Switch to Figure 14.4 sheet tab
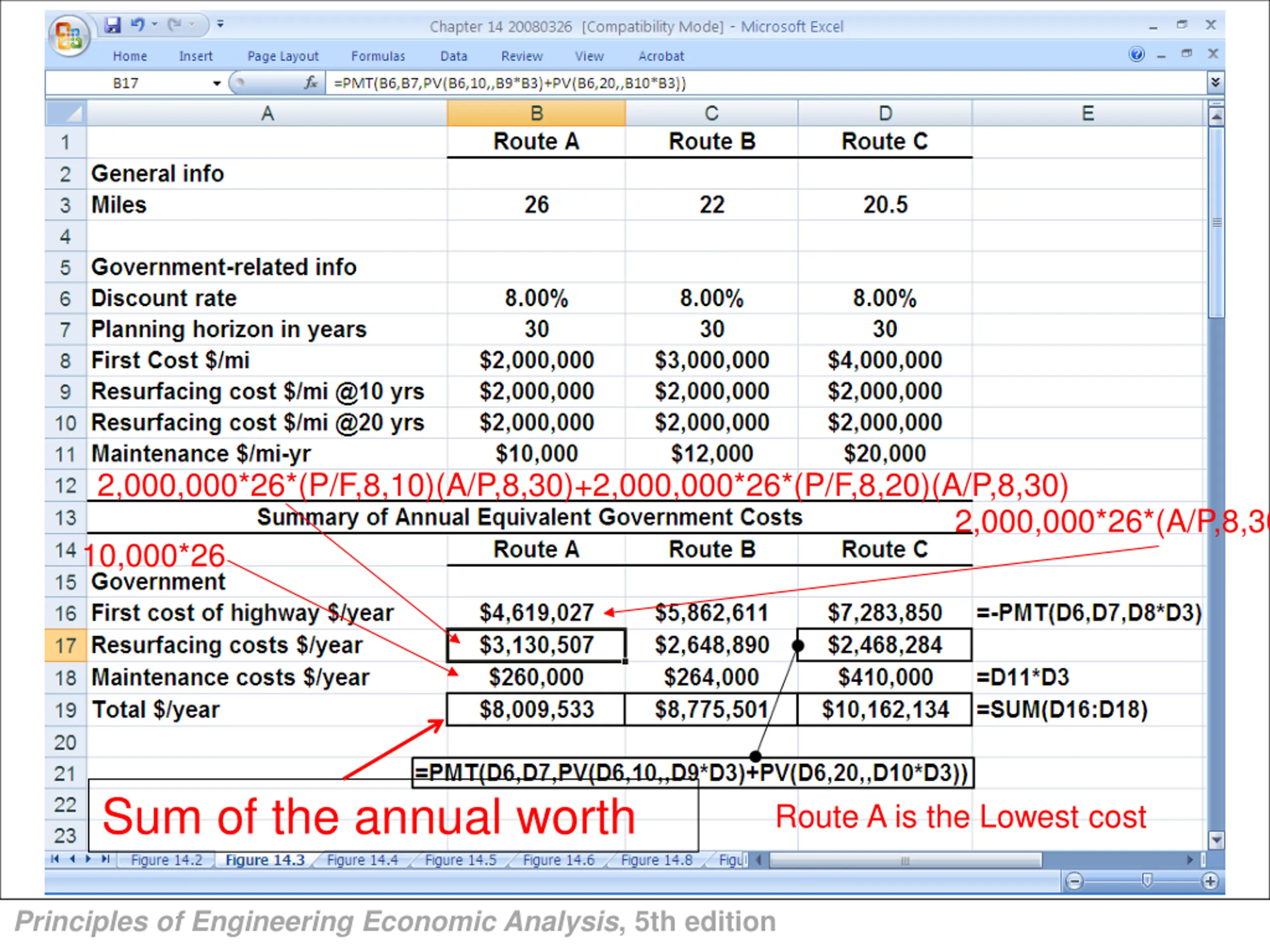The height and width of the screenshot is (952, 1270). [x=362, y=860]
